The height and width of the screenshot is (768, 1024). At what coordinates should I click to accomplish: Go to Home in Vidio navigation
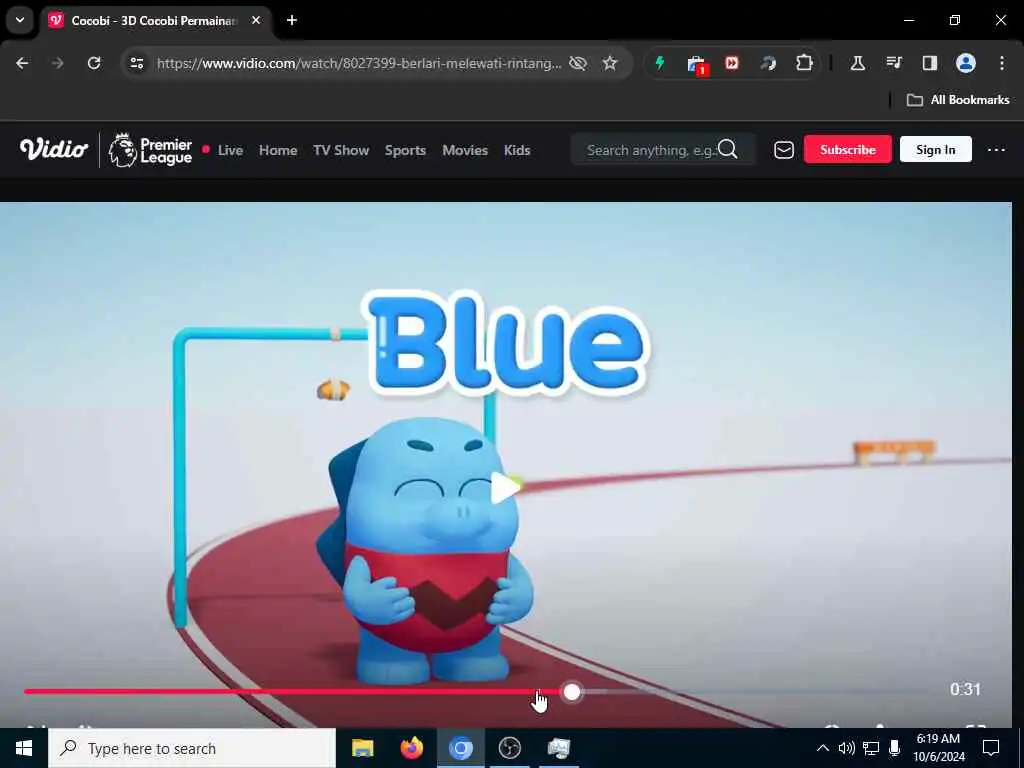278,150
